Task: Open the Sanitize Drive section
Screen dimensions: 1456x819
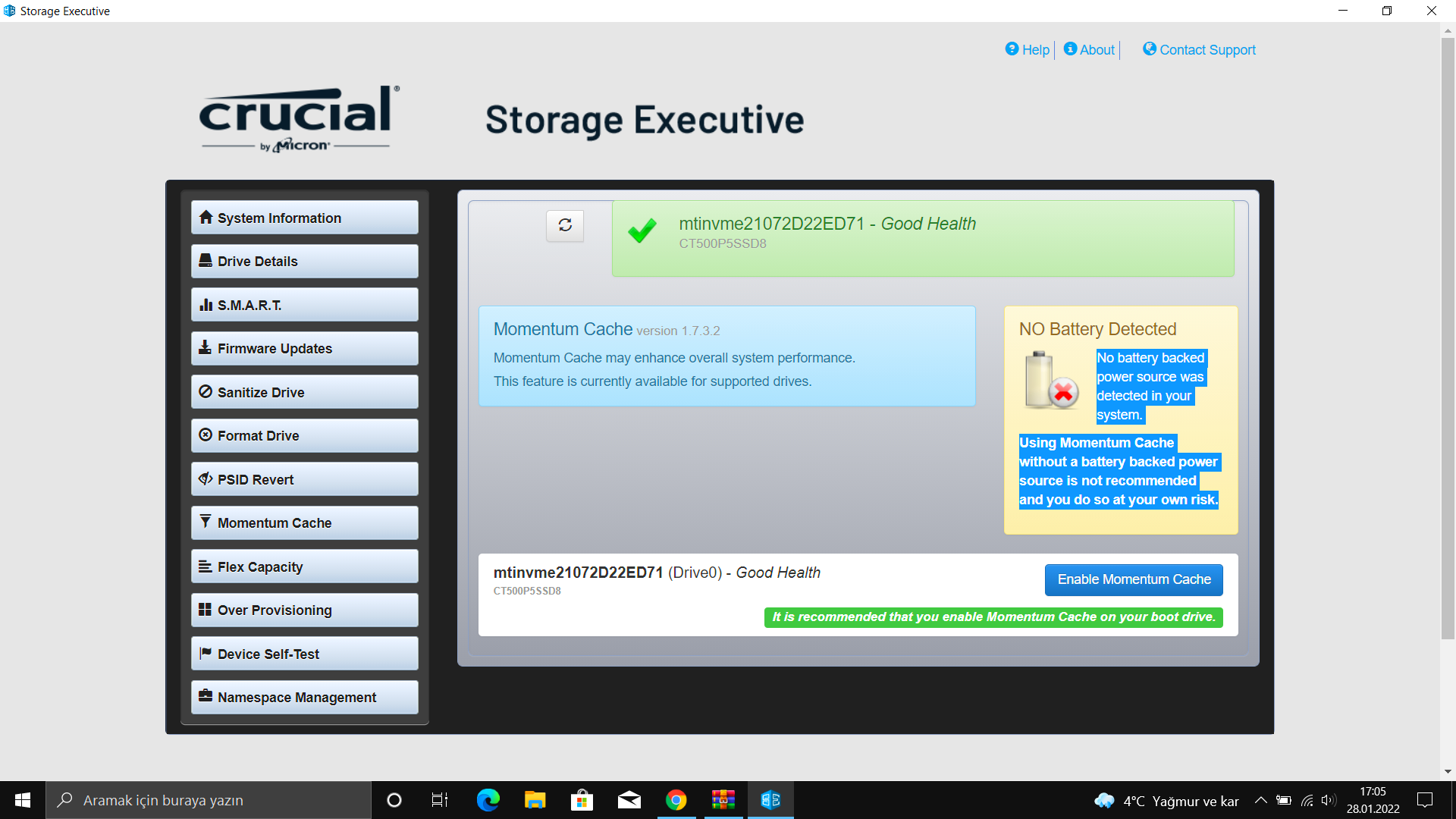Action: [304, 392]
